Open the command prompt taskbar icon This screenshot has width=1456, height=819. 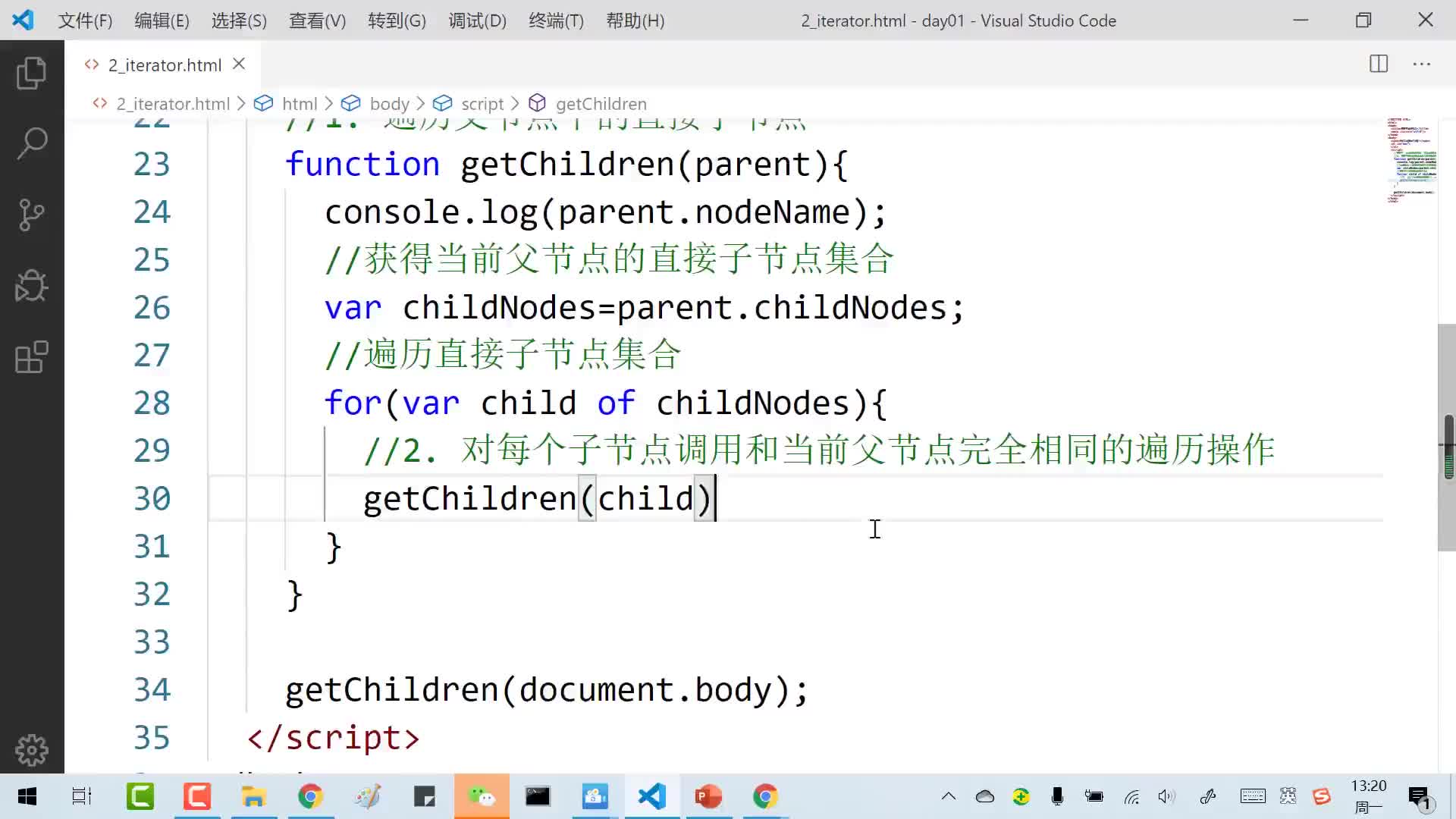538,796
